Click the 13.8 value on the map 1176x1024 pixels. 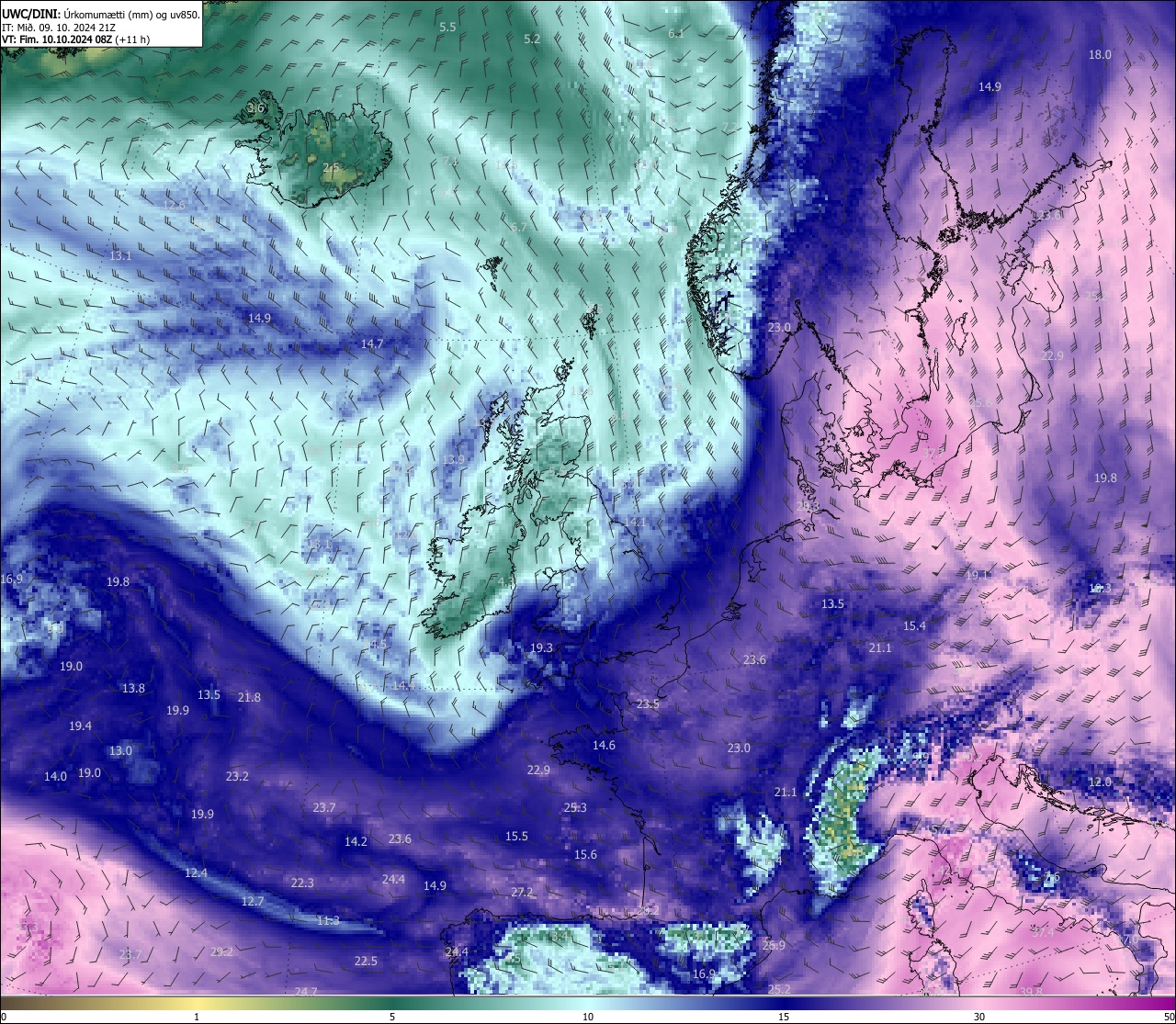point(133,688)
